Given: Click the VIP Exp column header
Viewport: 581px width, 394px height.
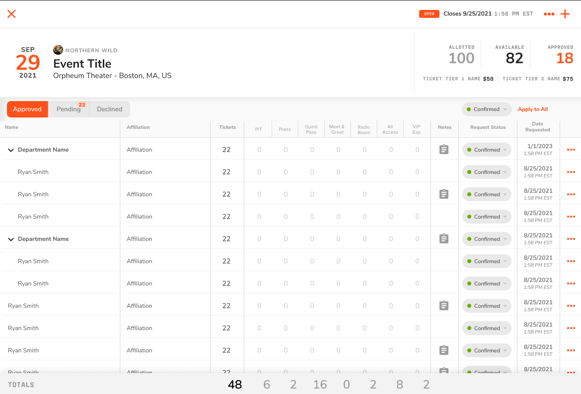Looking at the screenshot, I should (416, 129).
